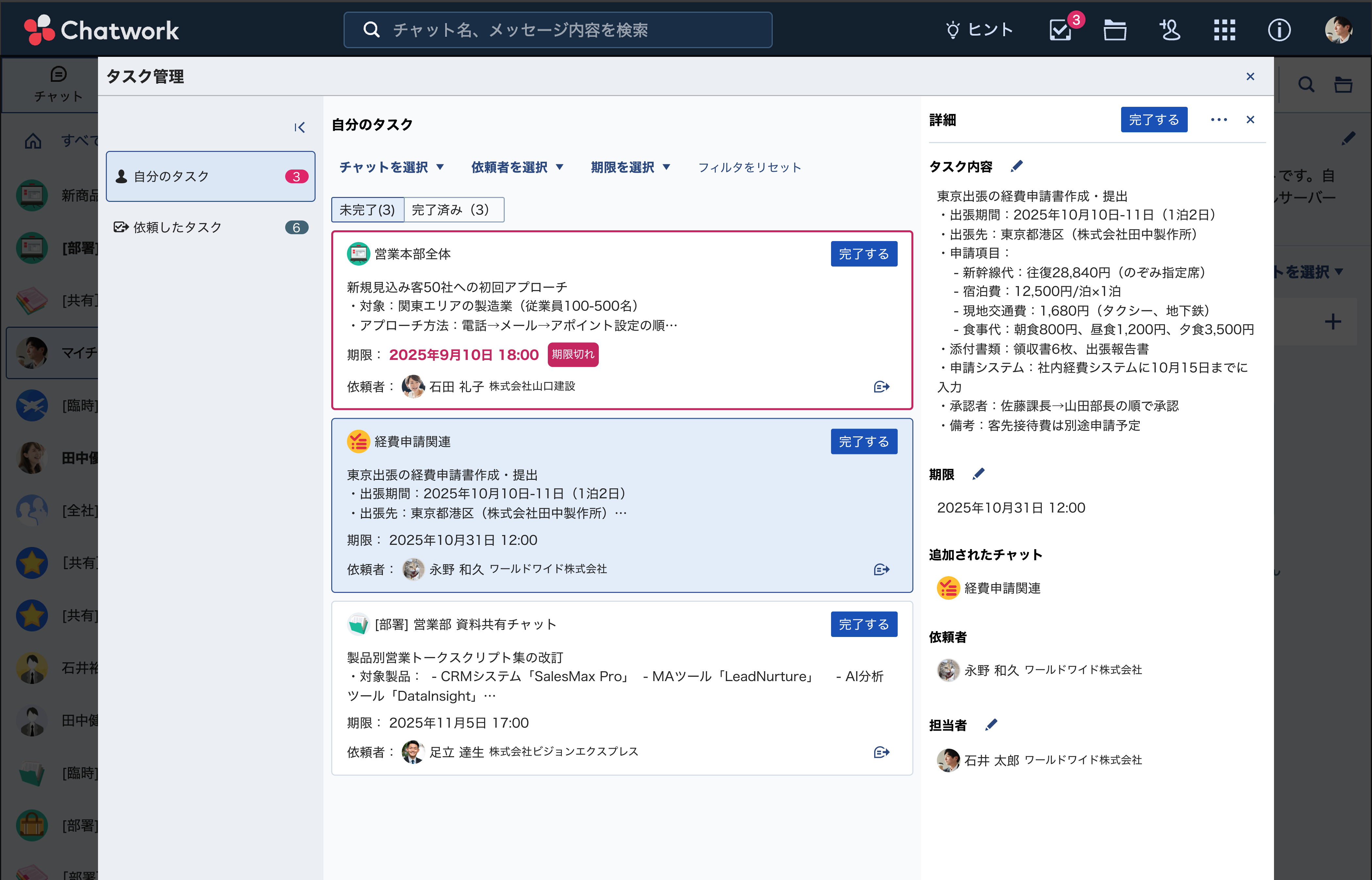
Task: Edit タスク内容 with the pencil icon
Action: tap(1017, 166)
